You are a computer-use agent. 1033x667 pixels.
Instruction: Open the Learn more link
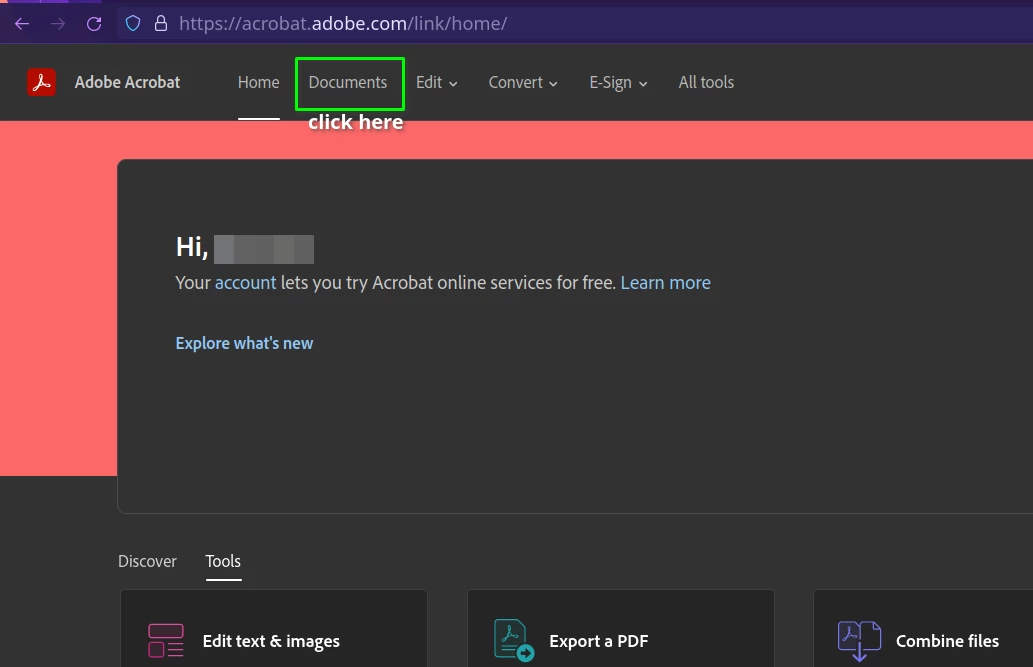665,283
